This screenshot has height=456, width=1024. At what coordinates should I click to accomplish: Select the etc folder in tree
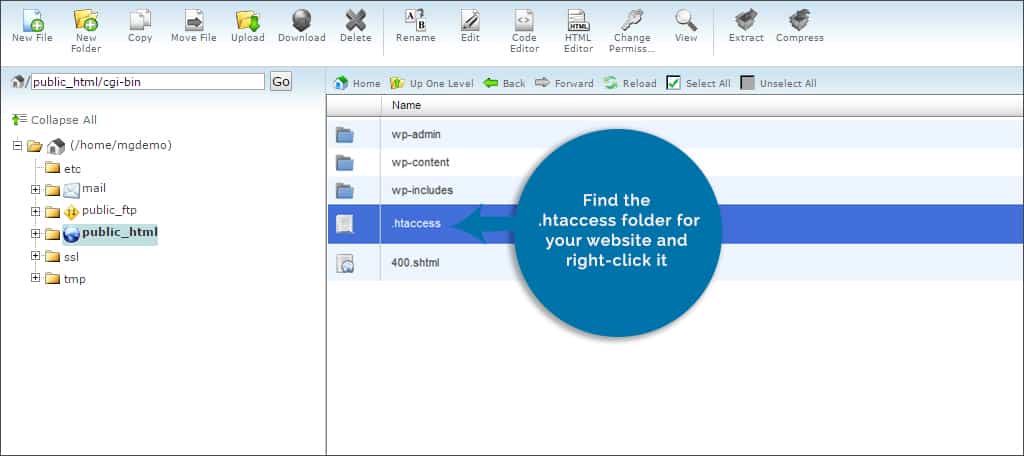[x=72, y=169]
